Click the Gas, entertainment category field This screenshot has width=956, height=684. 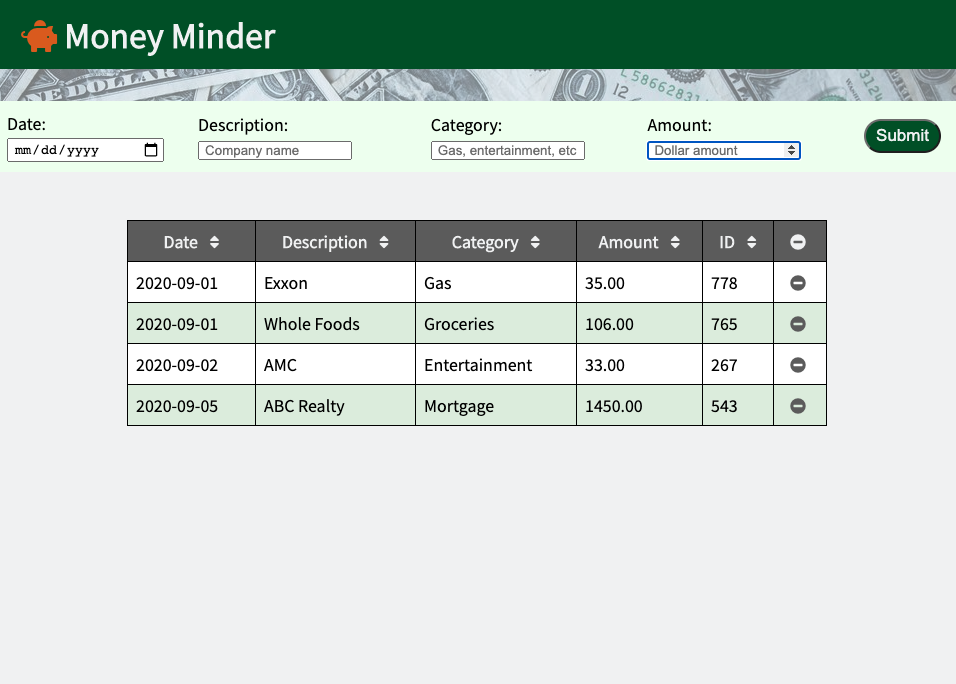(x=507, y=151)
